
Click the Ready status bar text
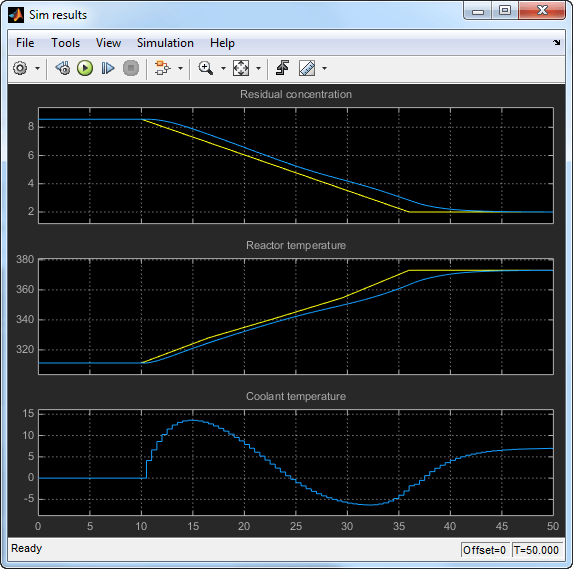click(x=27, y=548)
